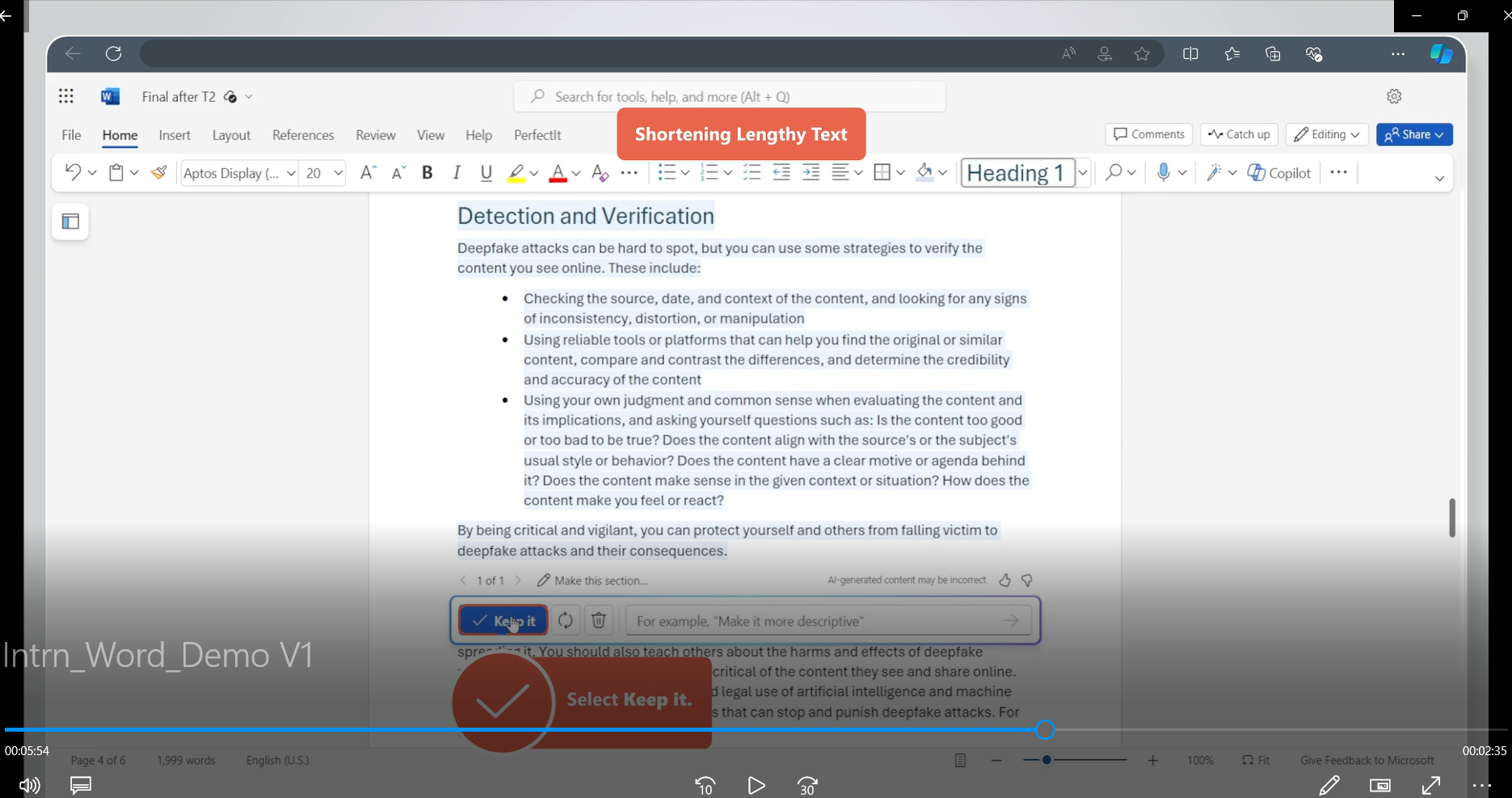The width and height of the screenshot is (1512, 798).
Task: Give thumbs down to AI content
Action: pyautogui.click(x=1027, y=581)
